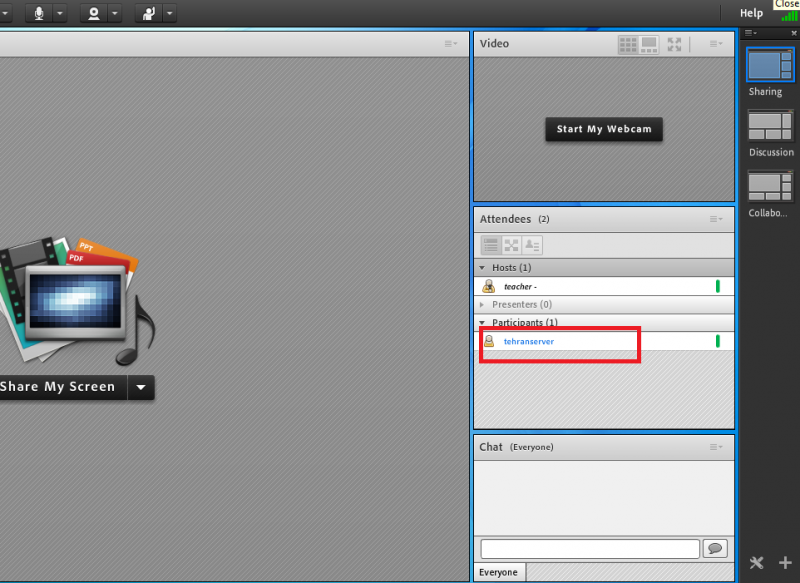The width and height of the screenshot is (800, 583).
Task: Open the Video pod options menu
Action: [x=716, y=44]
